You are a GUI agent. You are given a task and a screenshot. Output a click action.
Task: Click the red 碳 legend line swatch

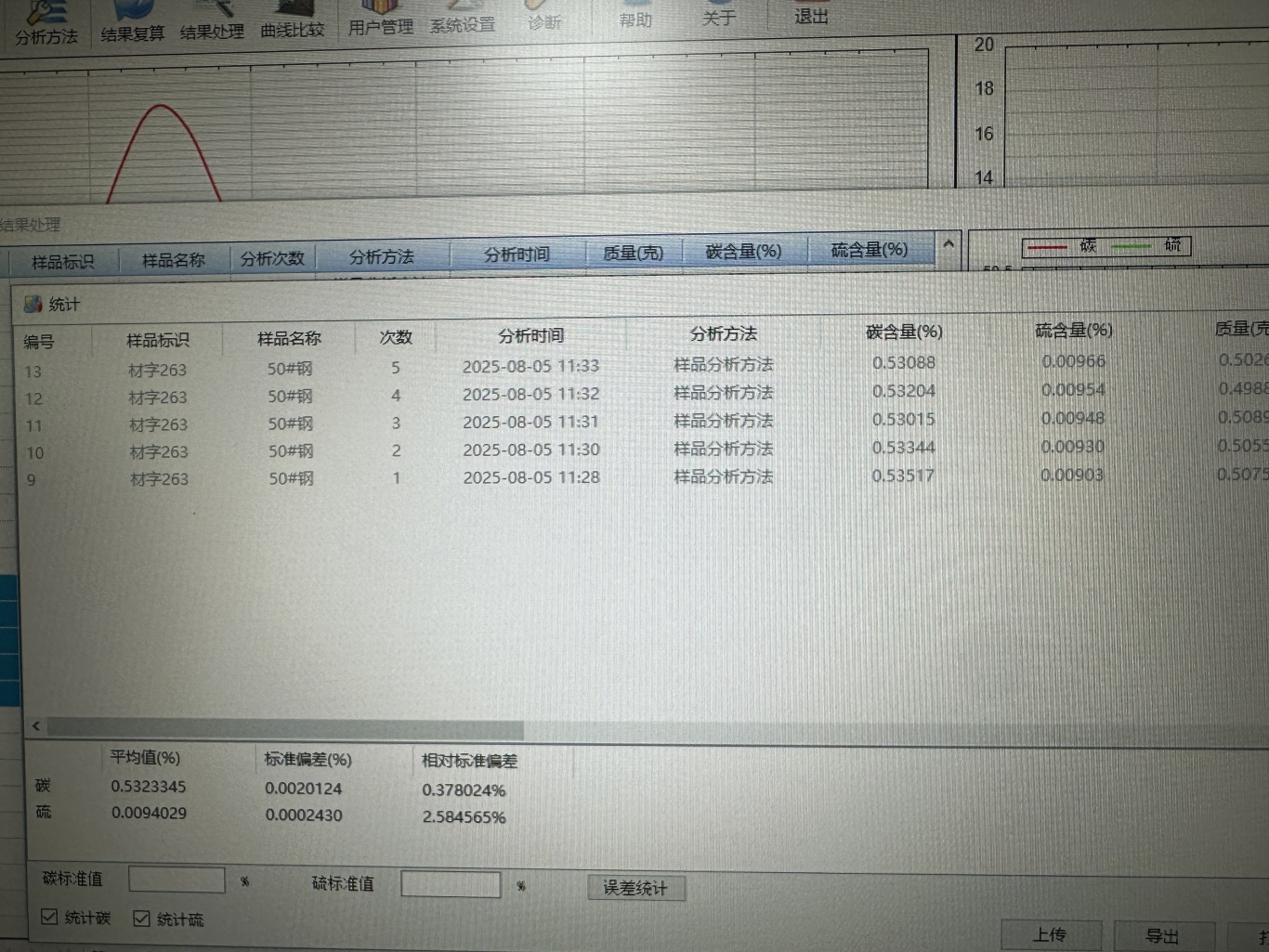pos(1047,247)
